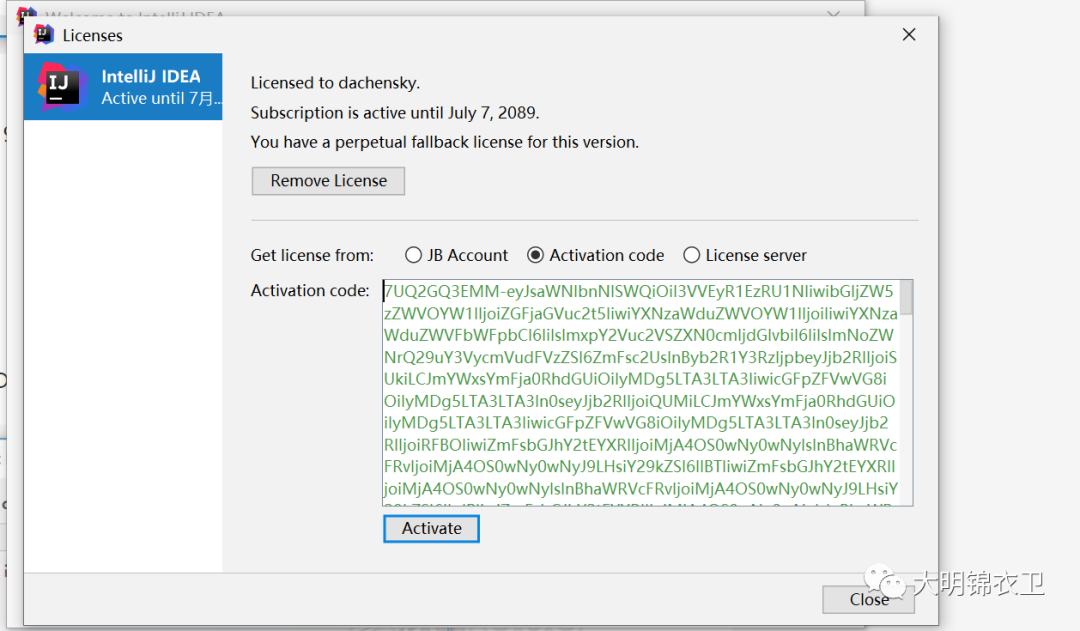The height and width of the screenshot is (631, 1080).
Task: Click the Licenses window title text
Action: [93, 35]
